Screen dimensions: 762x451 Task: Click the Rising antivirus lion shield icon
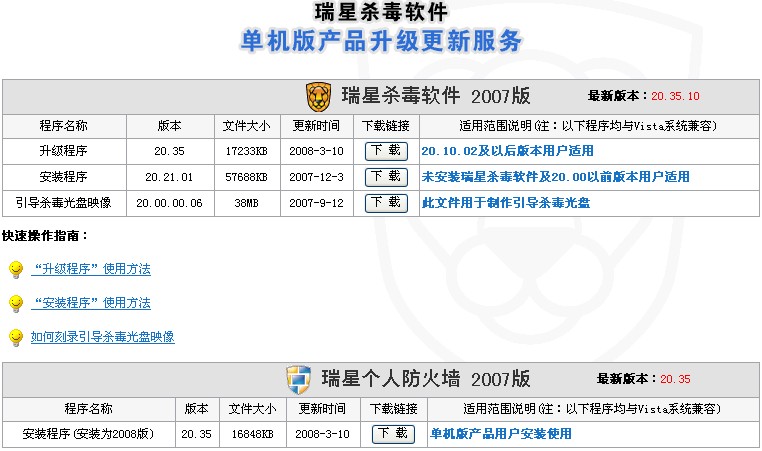tap(318, 97)
